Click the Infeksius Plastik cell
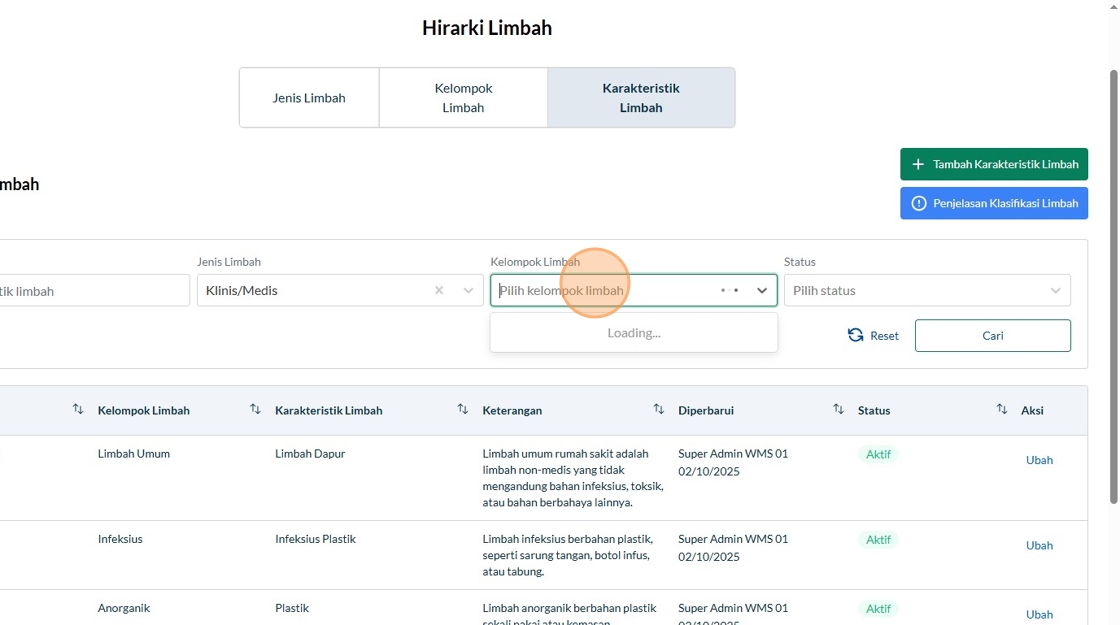 [315, 539]
